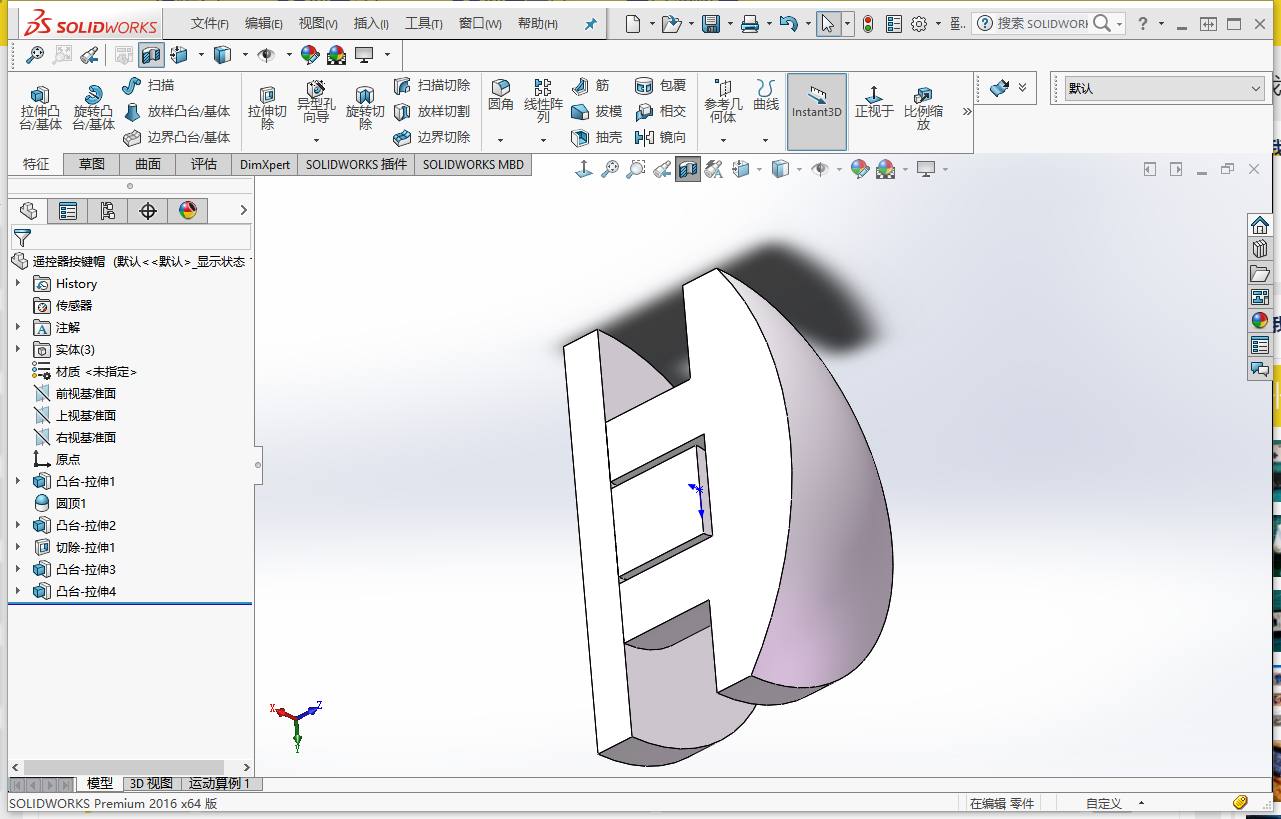Open the PropertyManager tab icon
Viewport: 1281px width, 819px height.
(x=67, y=211)
